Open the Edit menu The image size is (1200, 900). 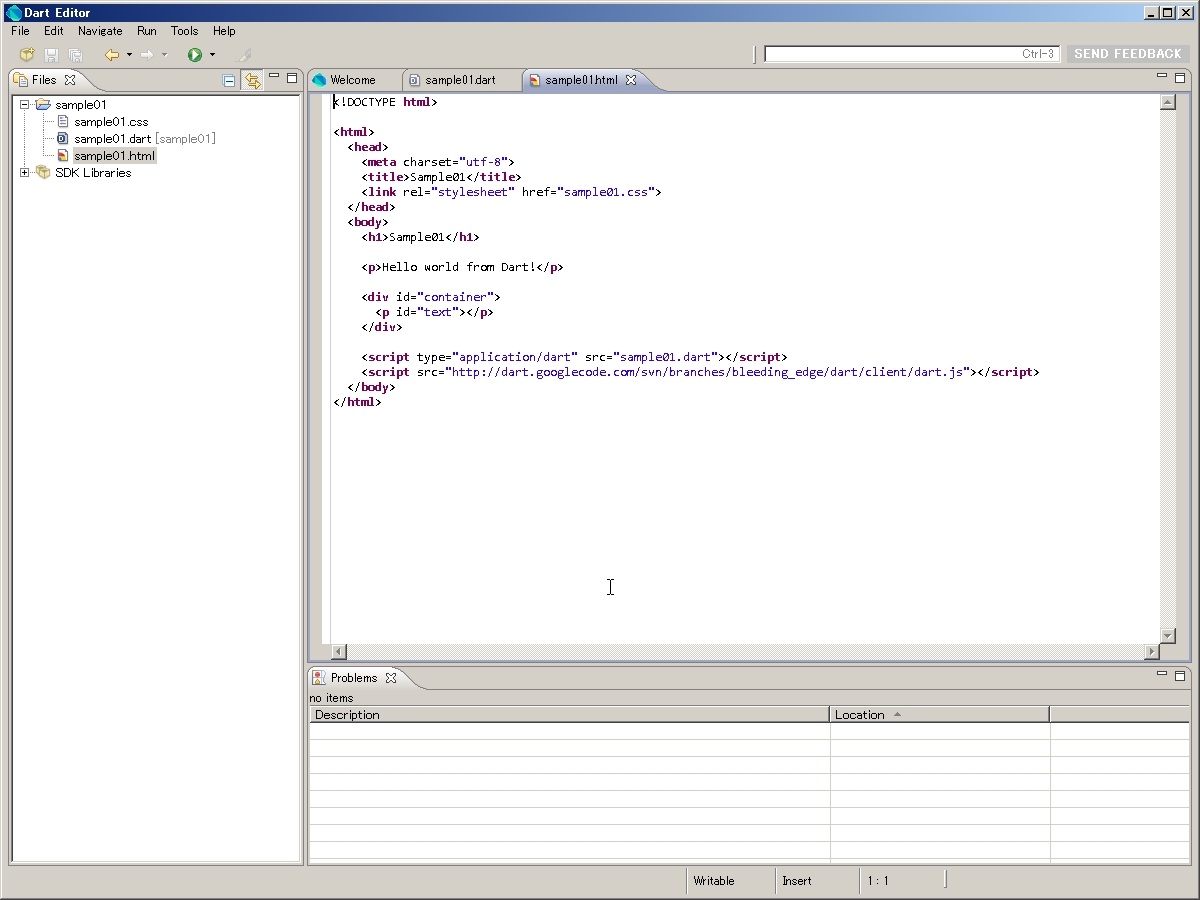pyautogui.click(x=54, y=31)
